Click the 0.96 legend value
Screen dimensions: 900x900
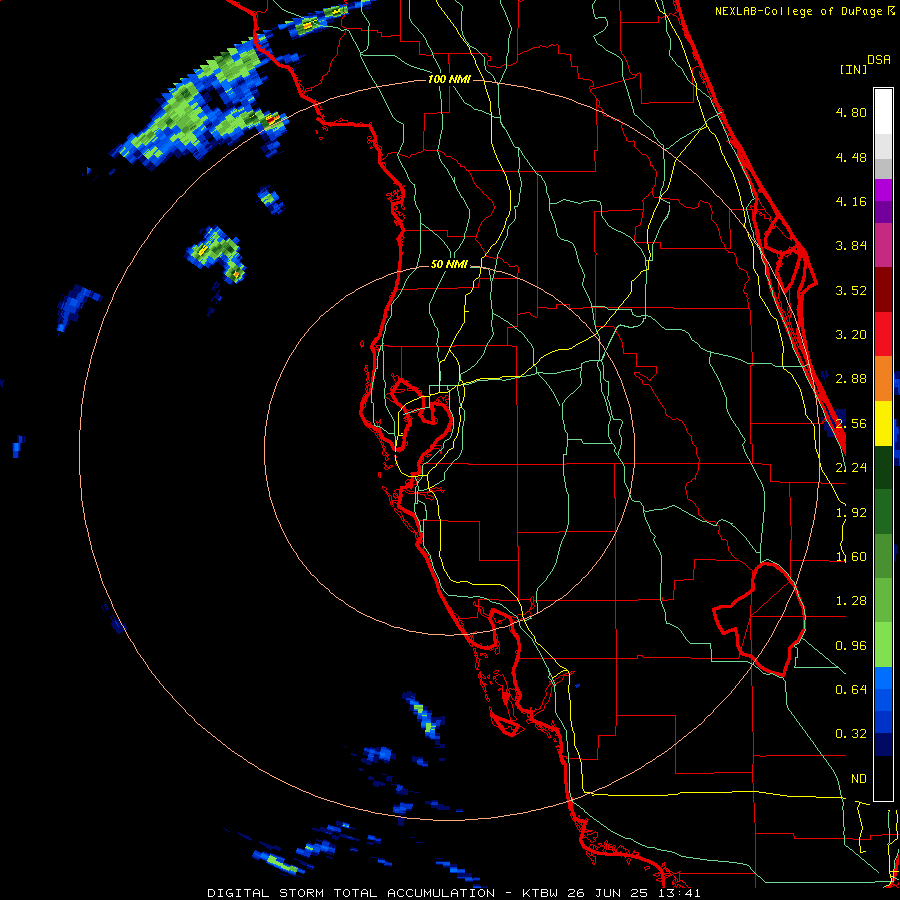click(851, 646)
